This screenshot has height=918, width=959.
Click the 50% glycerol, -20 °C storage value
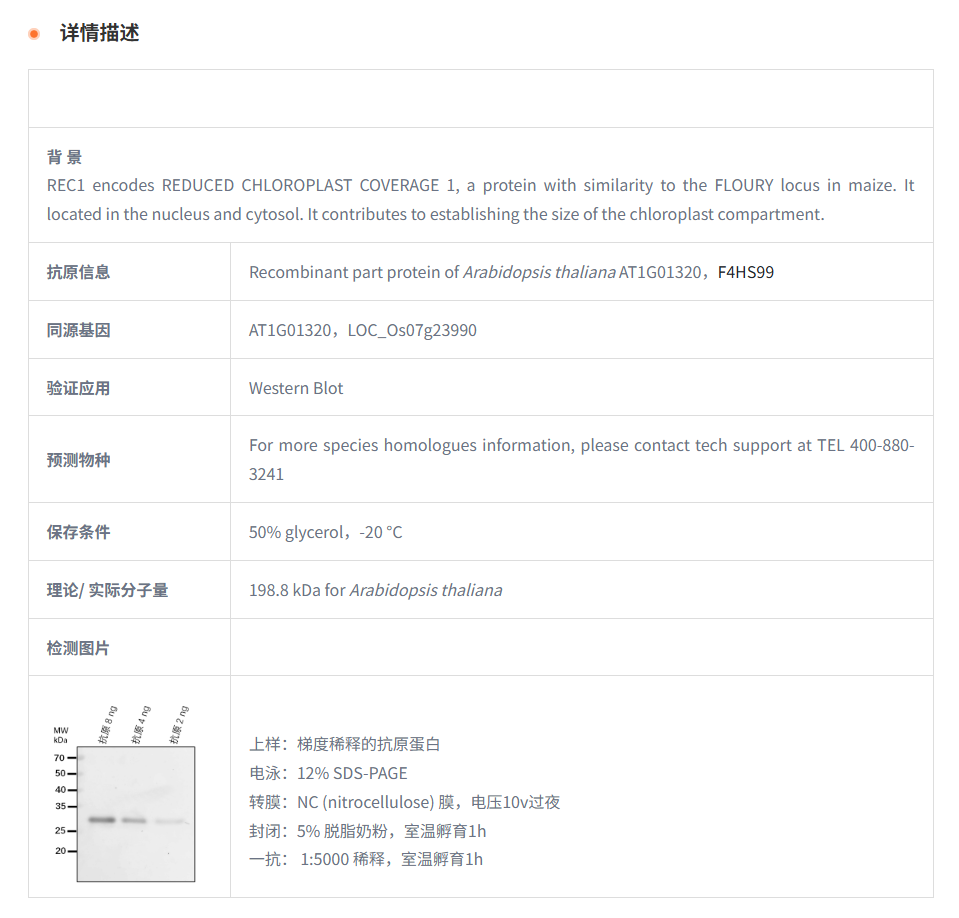tap(325, 532)
